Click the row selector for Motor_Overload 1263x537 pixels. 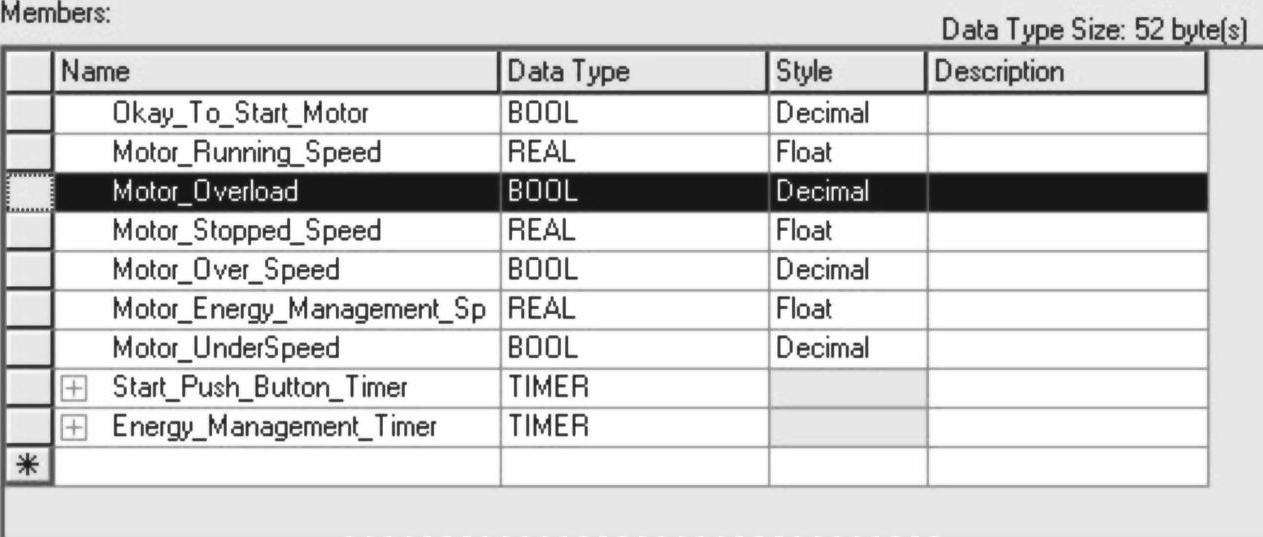[x=30, y=190]
